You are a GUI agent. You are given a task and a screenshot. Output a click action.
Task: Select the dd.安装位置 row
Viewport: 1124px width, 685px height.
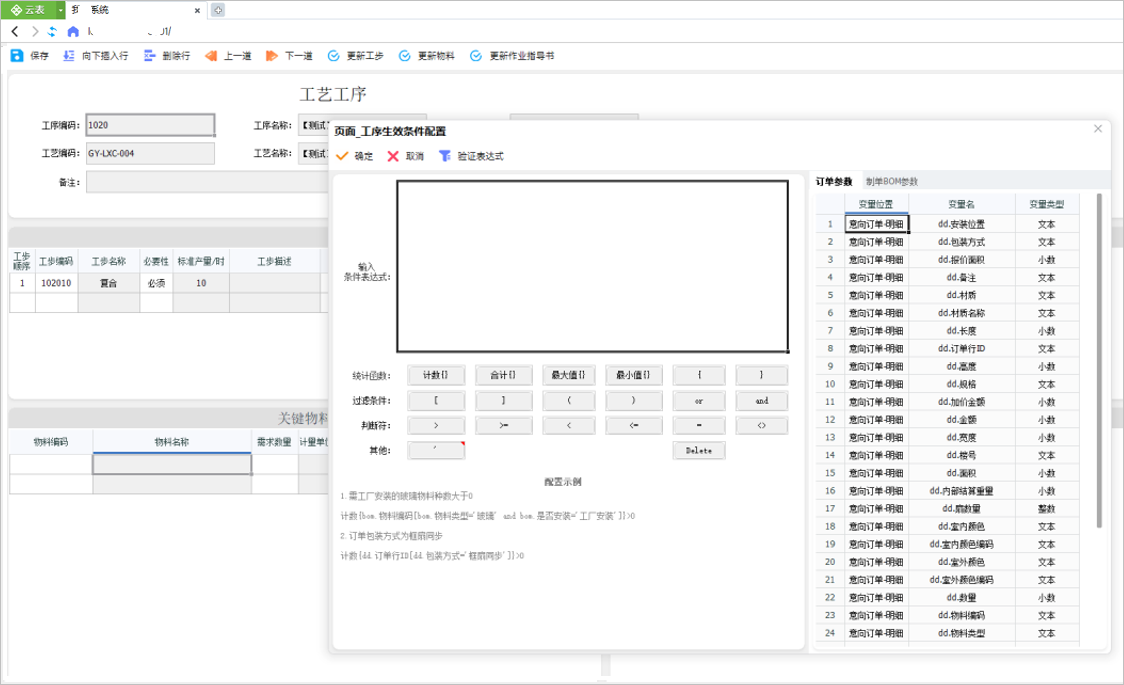click(948, 224)
